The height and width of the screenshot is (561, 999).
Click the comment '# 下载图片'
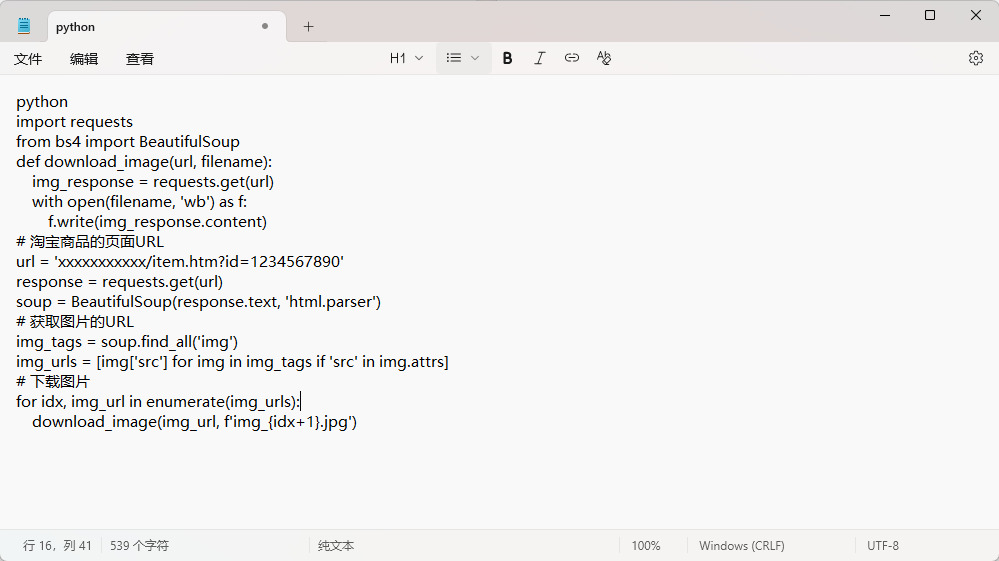(53, 381)
